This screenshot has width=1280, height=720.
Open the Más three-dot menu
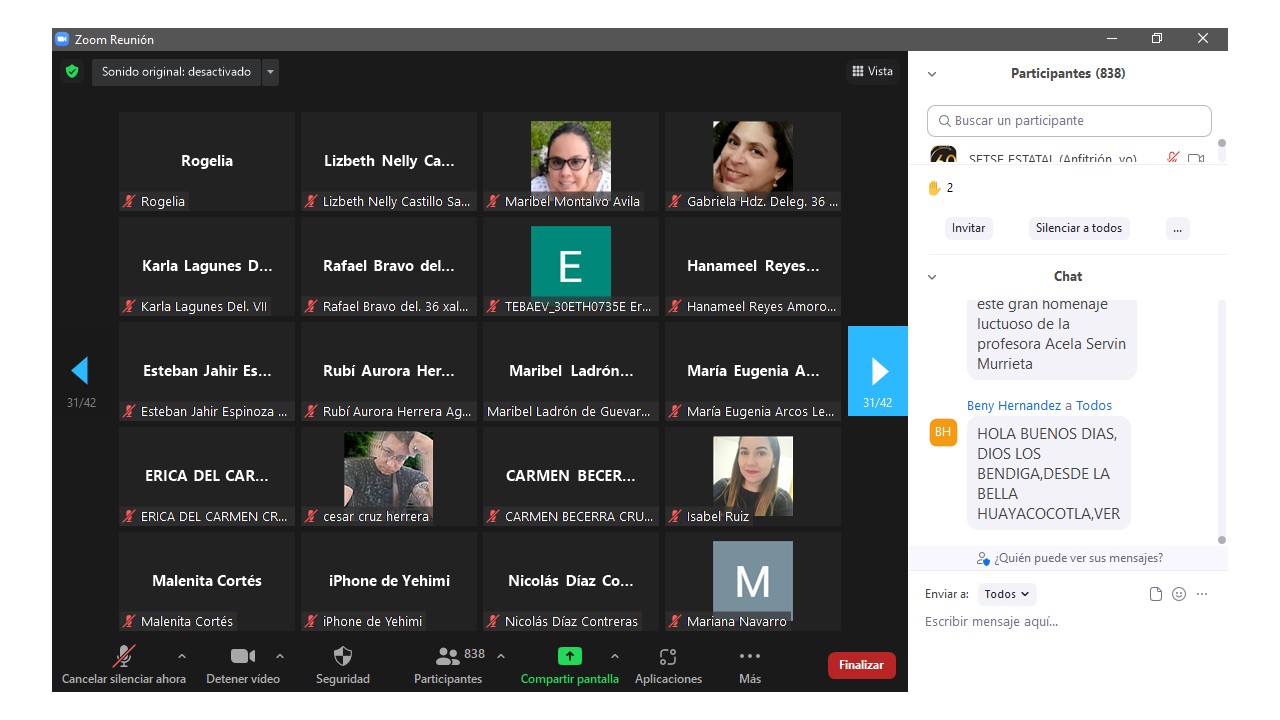click(750, 666)
